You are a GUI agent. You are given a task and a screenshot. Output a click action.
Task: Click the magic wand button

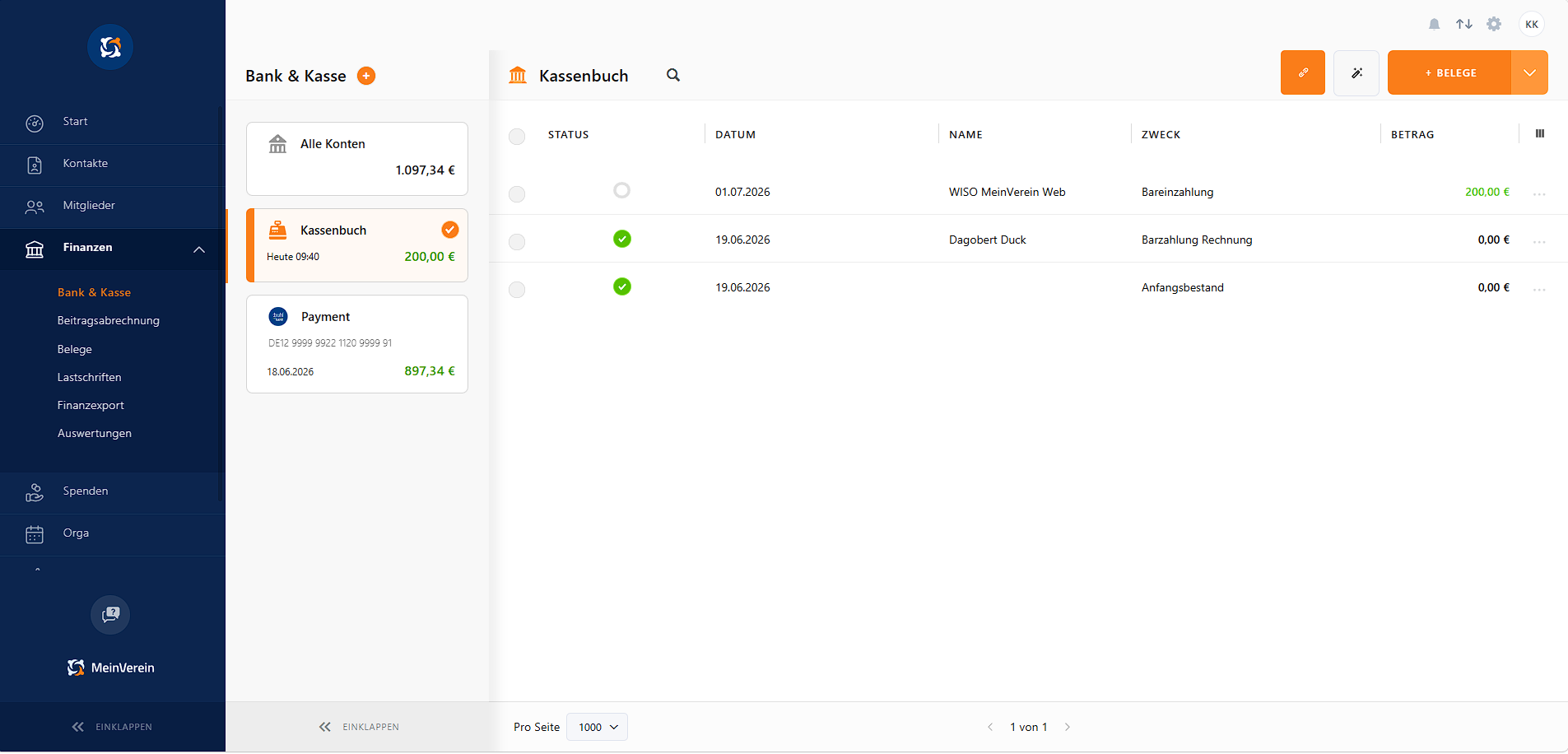click(1356, 72)
